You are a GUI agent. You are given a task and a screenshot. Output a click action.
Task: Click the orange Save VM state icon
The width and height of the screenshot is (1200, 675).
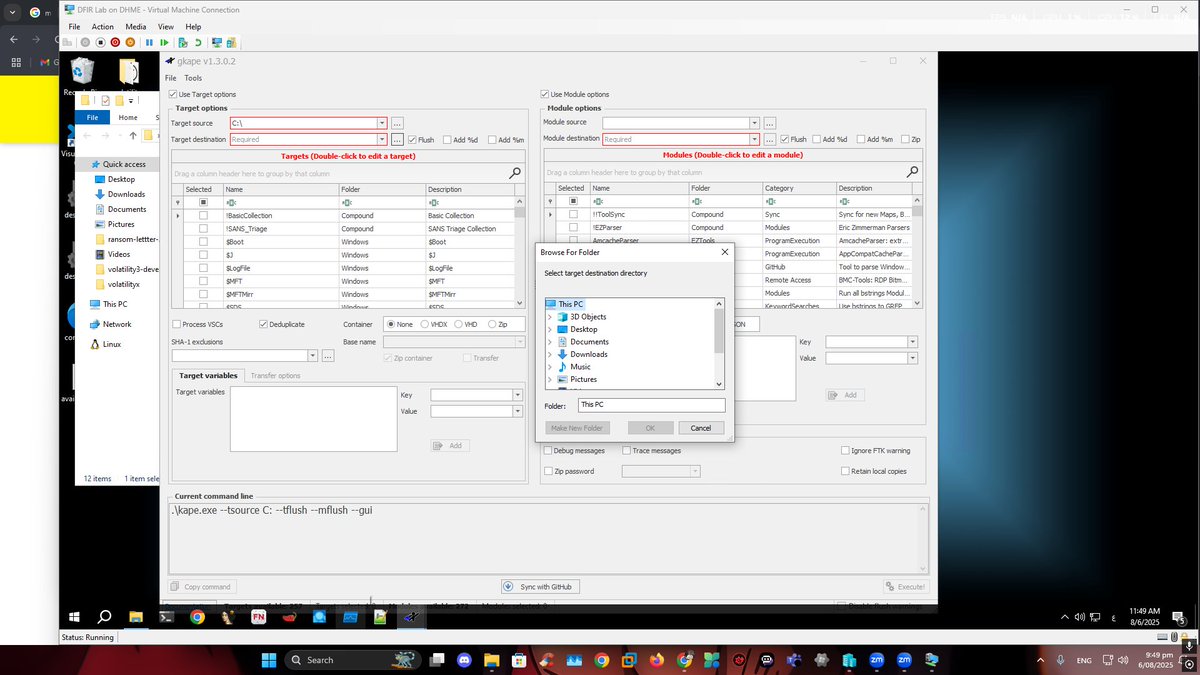[x=130, y=42]
